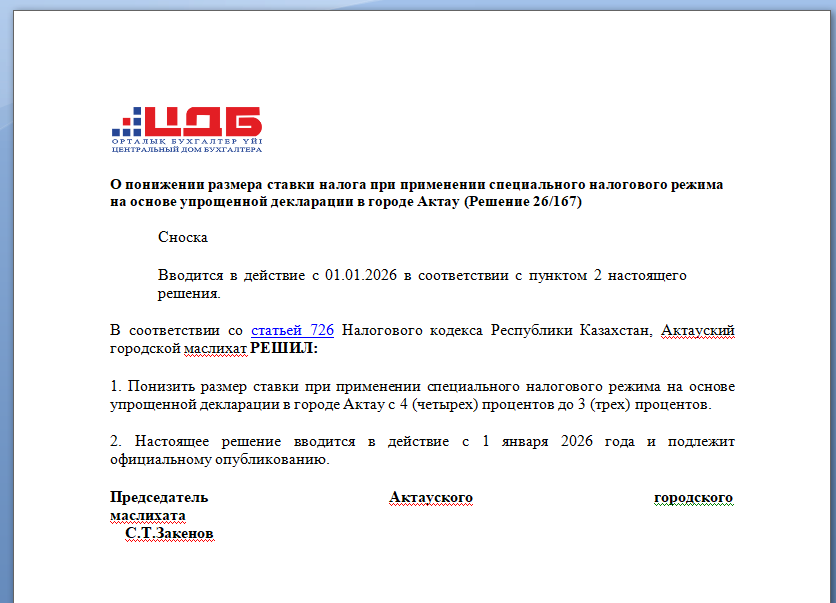Click the phrase "1 января 2026 года"

coord(558,441)
